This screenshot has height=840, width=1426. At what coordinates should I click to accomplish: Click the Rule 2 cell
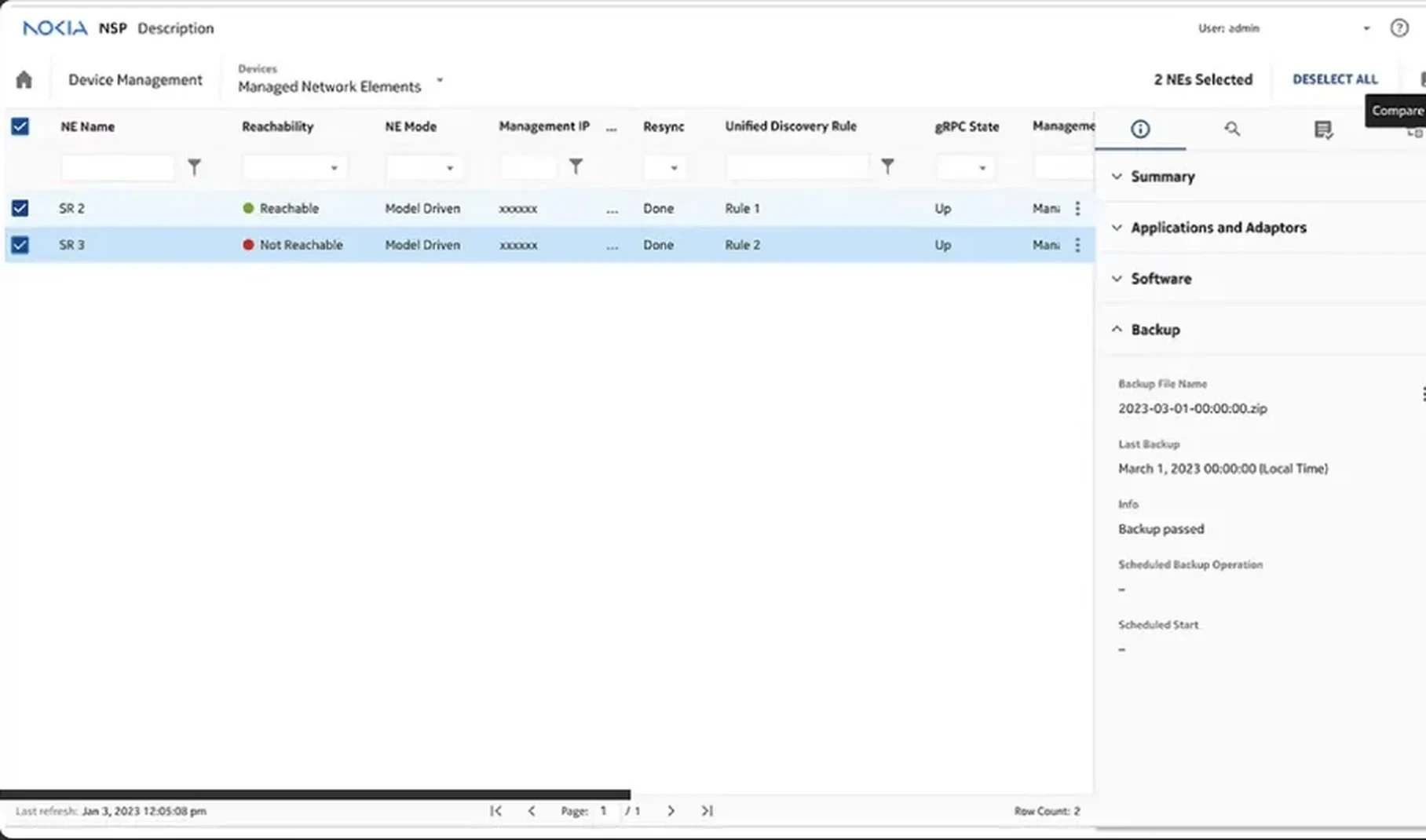(x=742, y=245)
